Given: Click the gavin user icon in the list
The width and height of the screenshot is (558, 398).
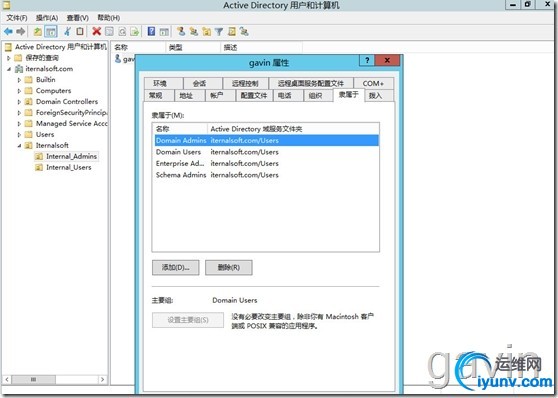Looking at the screenshot, I should pyautogui.click(x=118, y=59).
